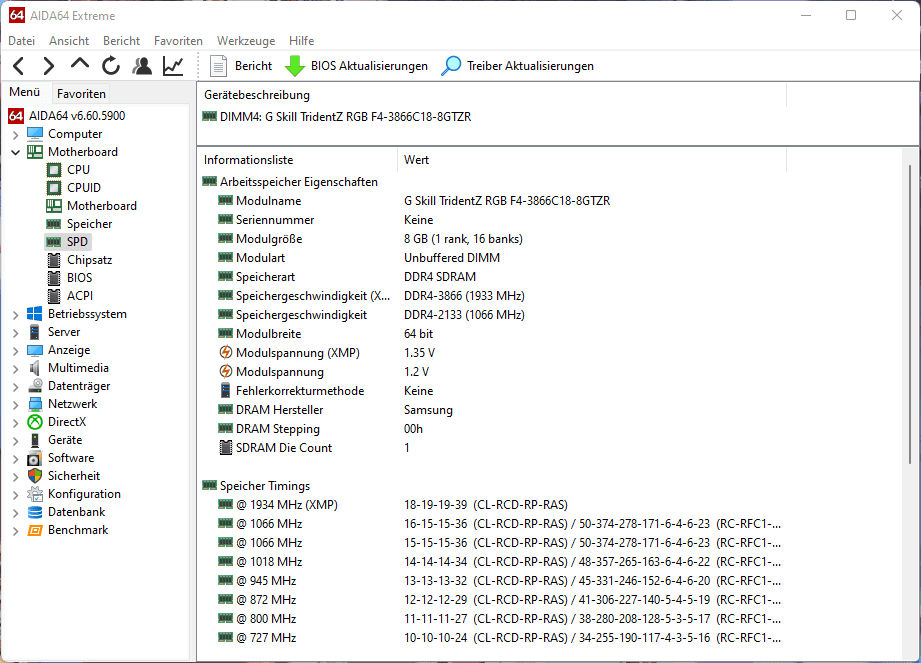Viewport: 921px width, 663px height.
Task: Select the DIMM4 G Skill TridentZ device entry
Action: [x=337, y=117]
